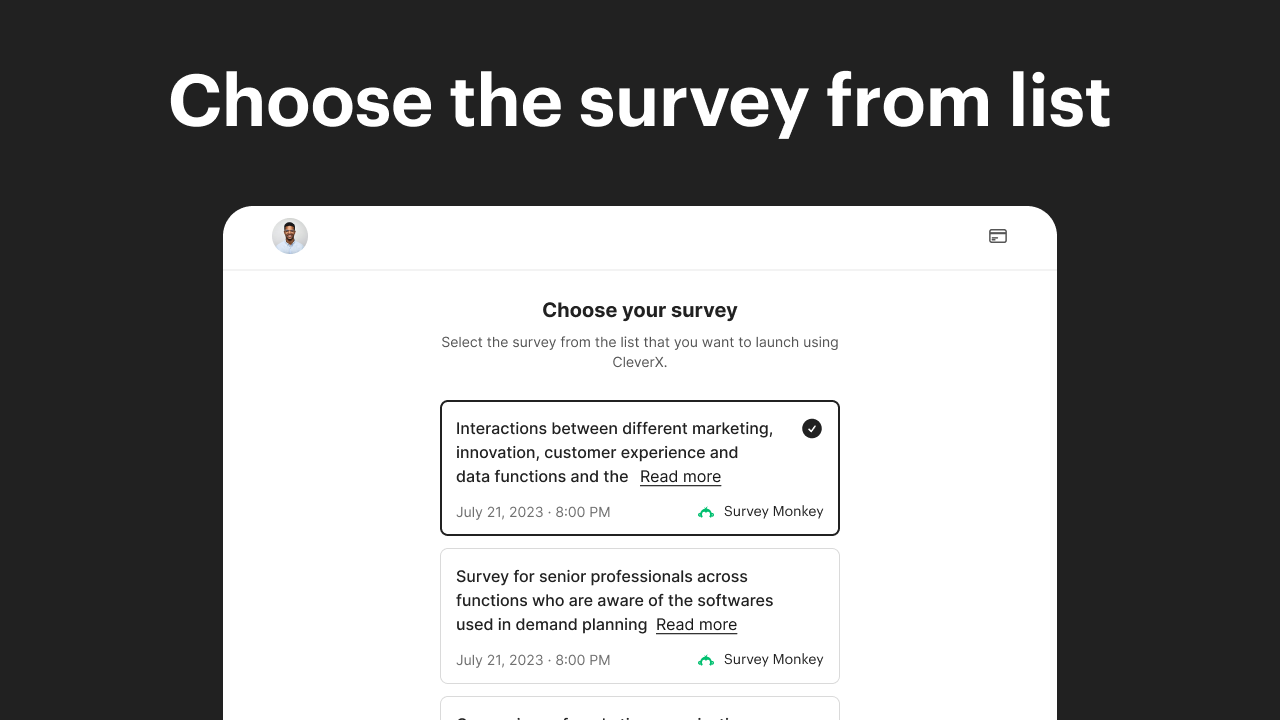Expand the demand planning survey description
Viewport: 1280px width, 720px height.
[x=696, y=624]
